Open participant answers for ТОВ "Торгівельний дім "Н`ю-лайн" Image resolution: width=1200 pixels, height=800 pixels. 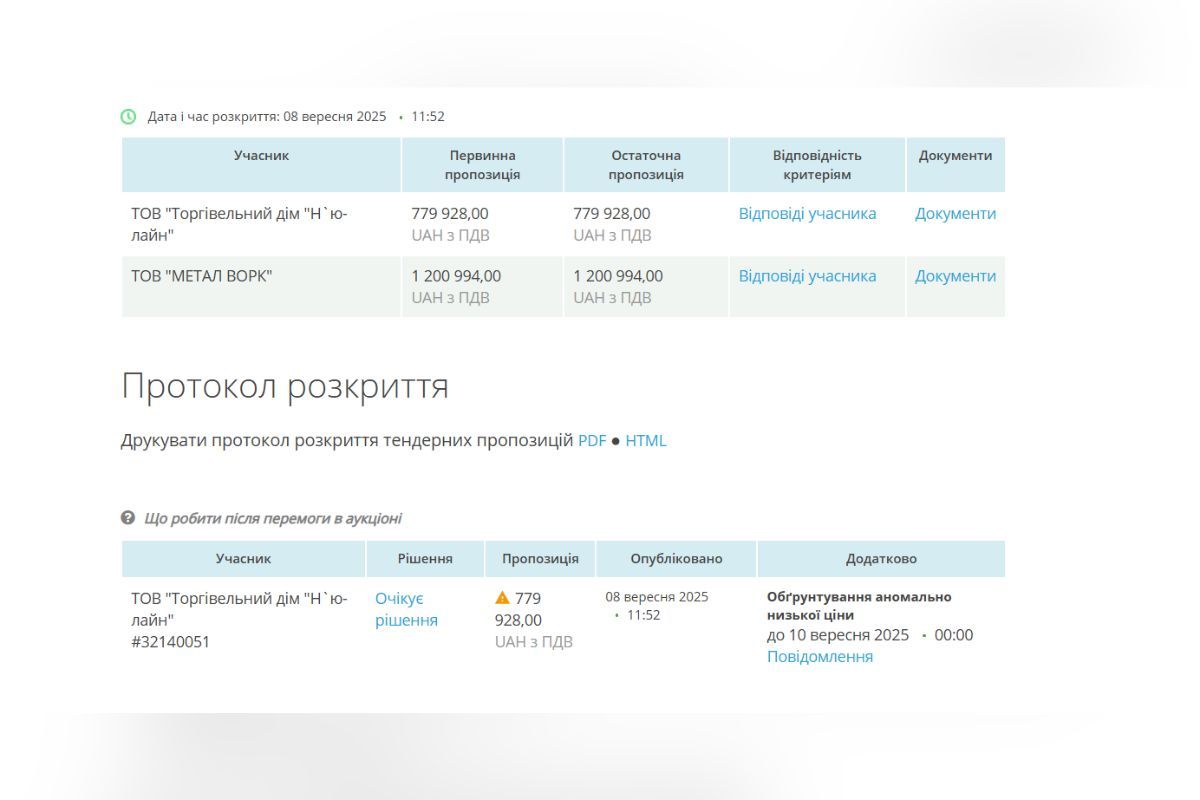coord(807,213)
